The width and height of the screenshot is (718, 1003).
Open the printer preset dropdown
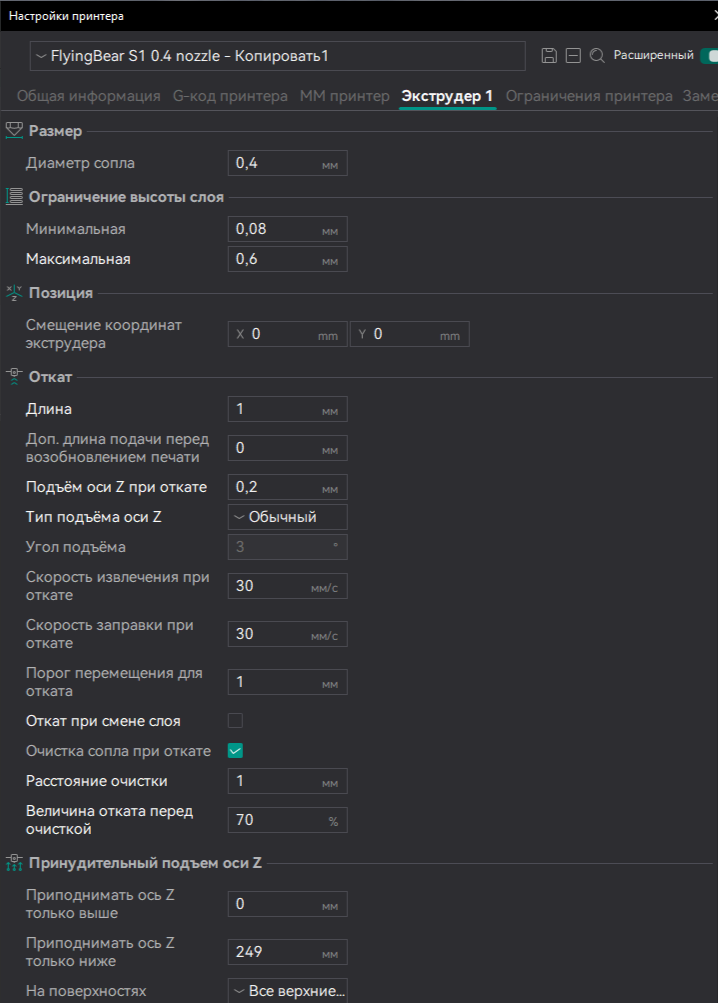coord(277,56)
